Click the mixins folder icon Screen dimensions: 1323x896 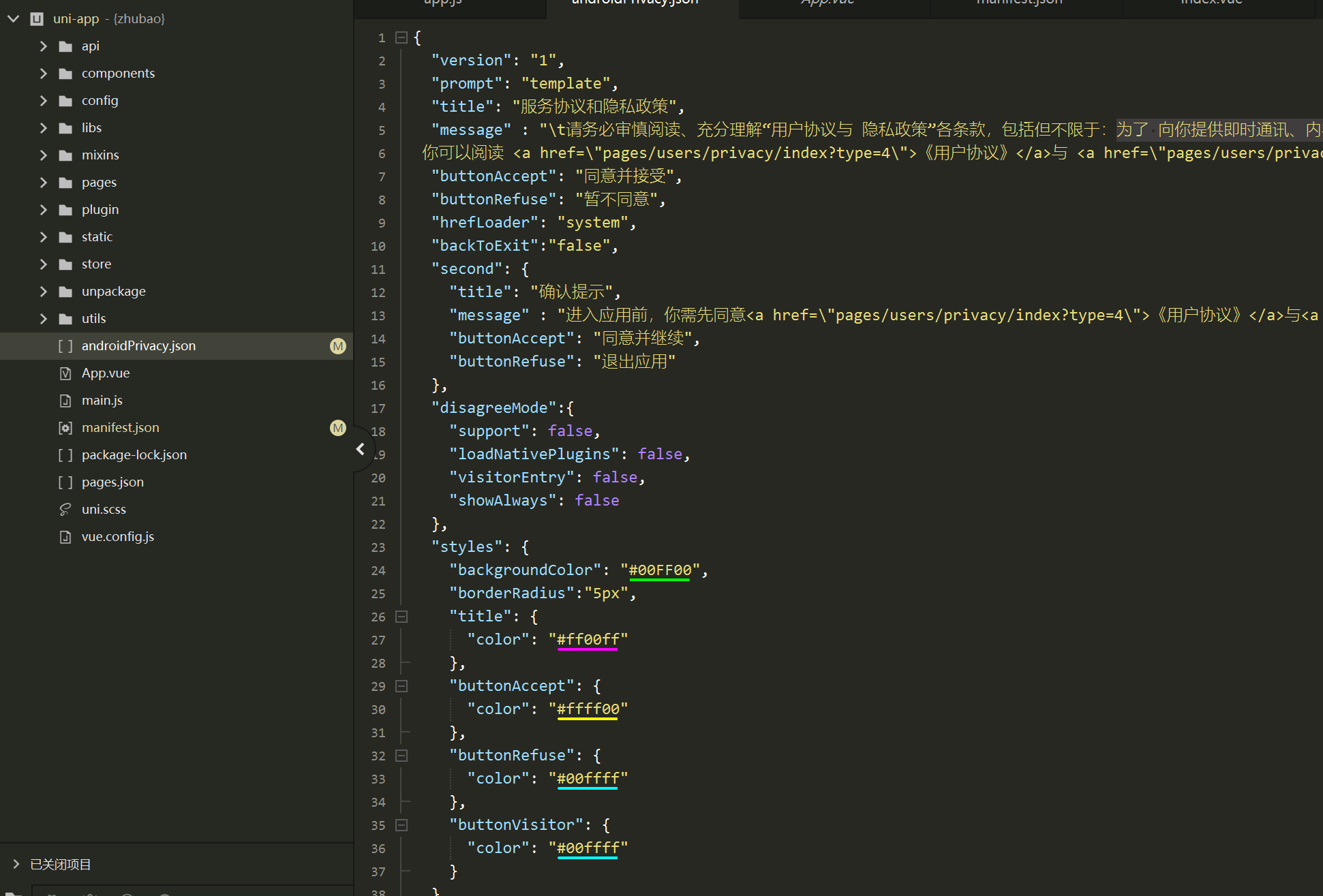65,155
